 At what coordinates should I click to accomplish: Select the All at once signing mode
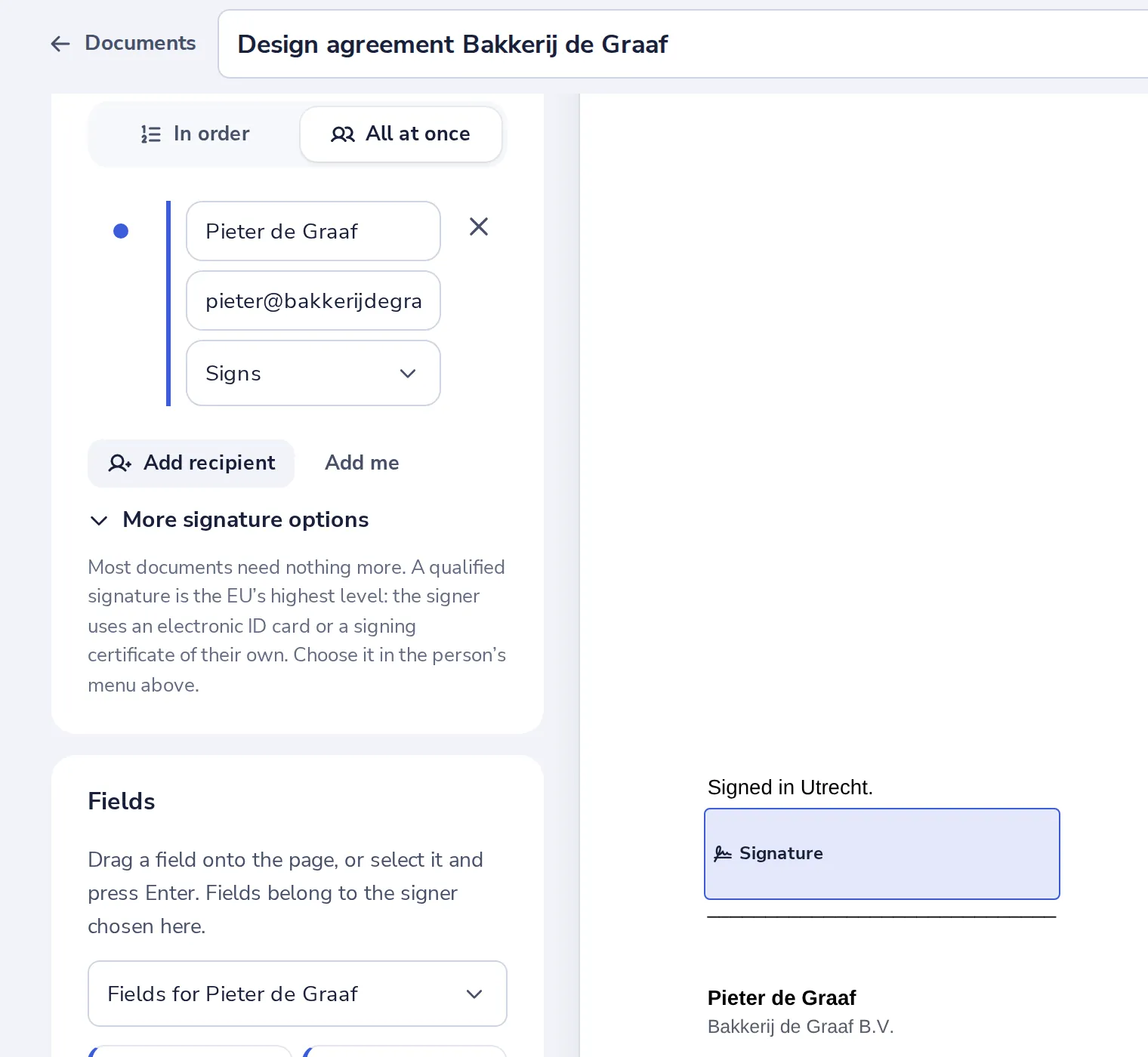pos(401,134)
